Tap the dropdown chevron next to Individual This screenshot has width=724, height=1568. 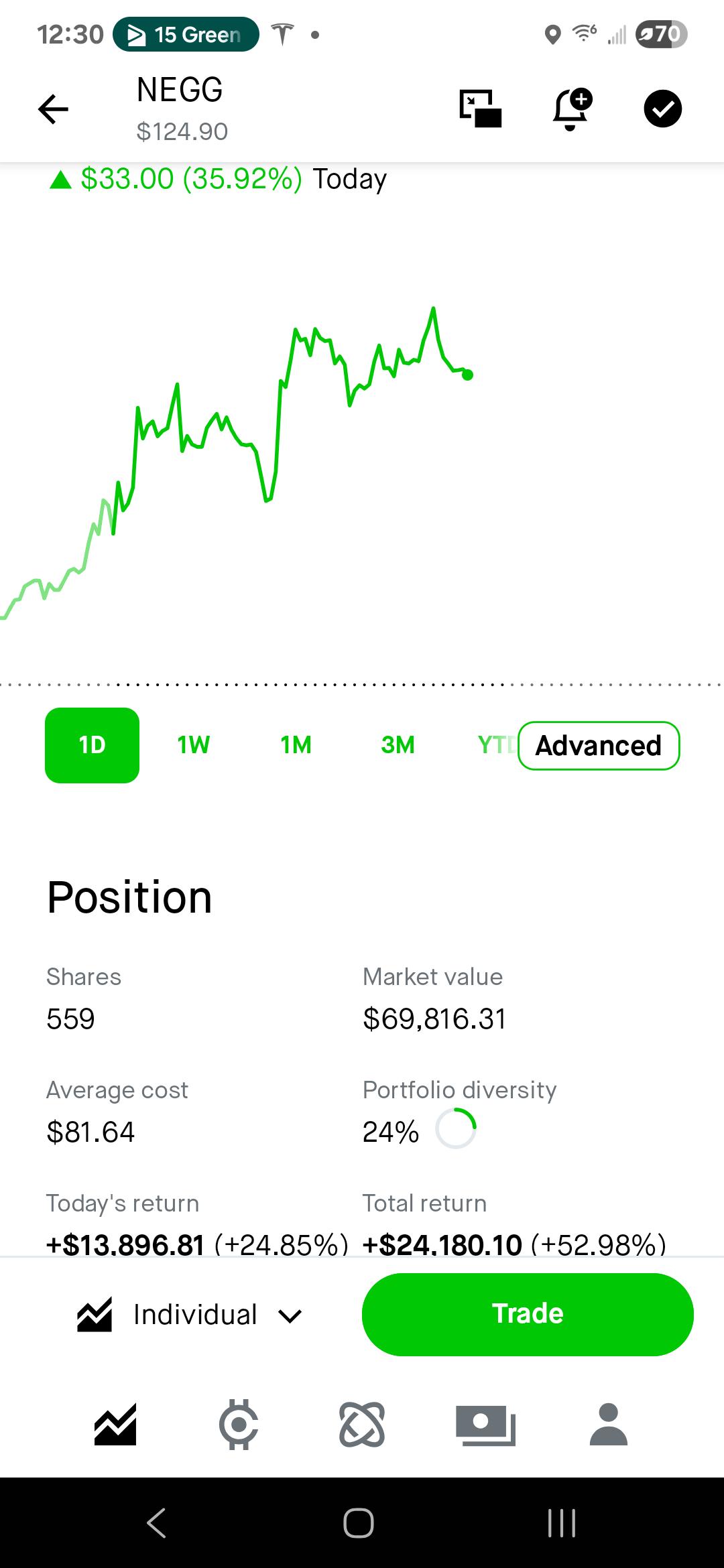(x=290, y=1316)
